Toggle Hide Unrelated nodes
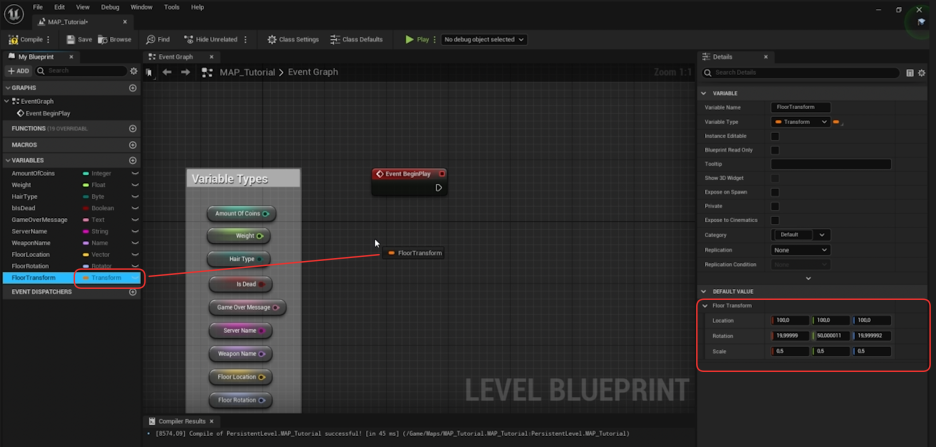Image resolution: width=936 pixels, height=447 pixels. [211, 39]
